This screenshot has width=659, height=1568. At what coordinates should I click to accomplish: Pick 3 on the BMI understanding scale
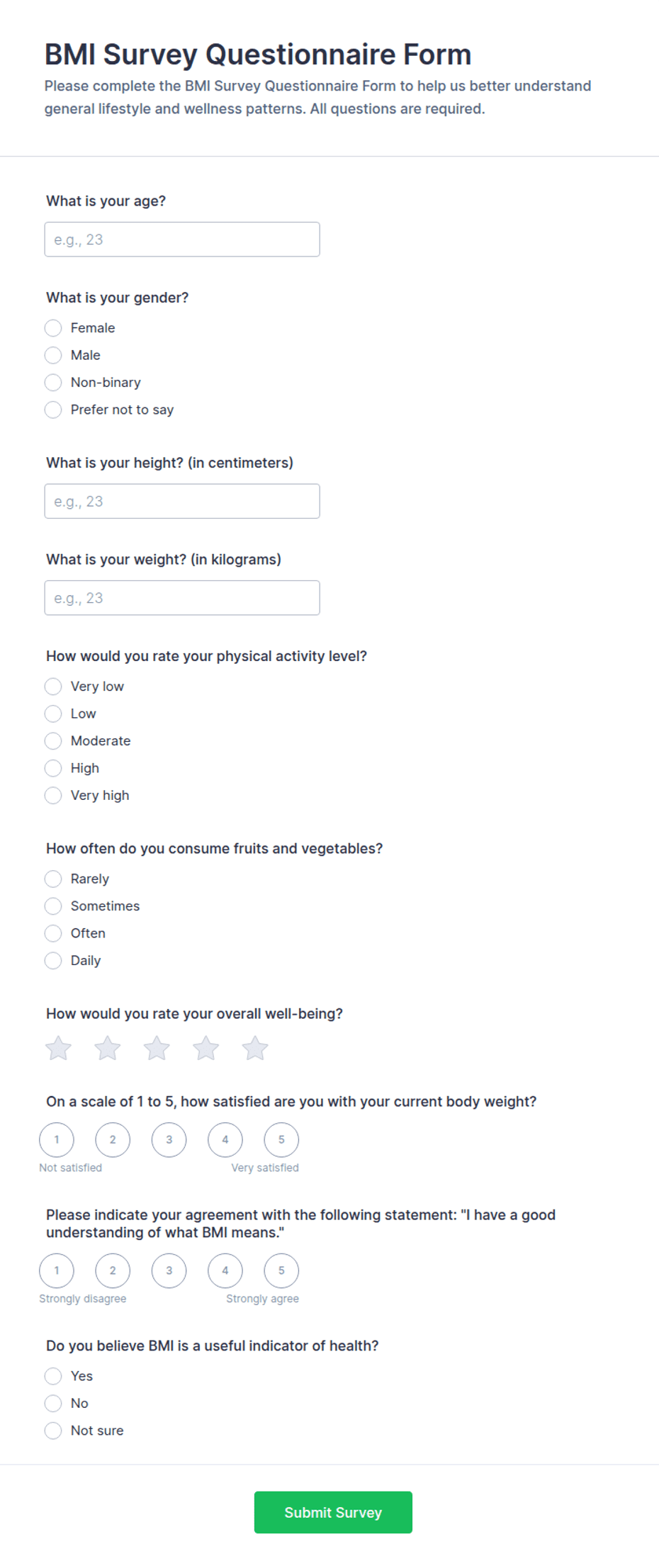pyautogui.click(x=169, y=1270)
